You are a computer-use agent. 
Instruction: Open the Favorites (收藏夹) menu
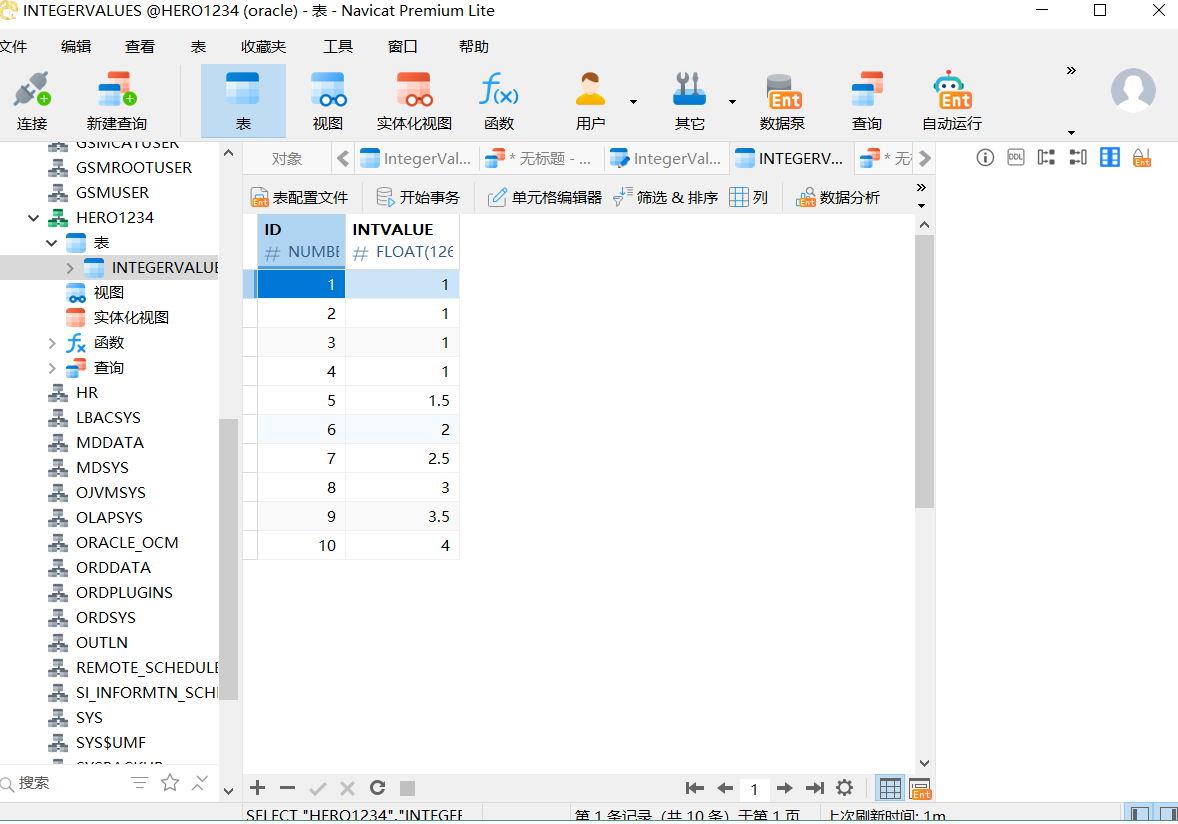pyautogui.click(x=263, y=47)
